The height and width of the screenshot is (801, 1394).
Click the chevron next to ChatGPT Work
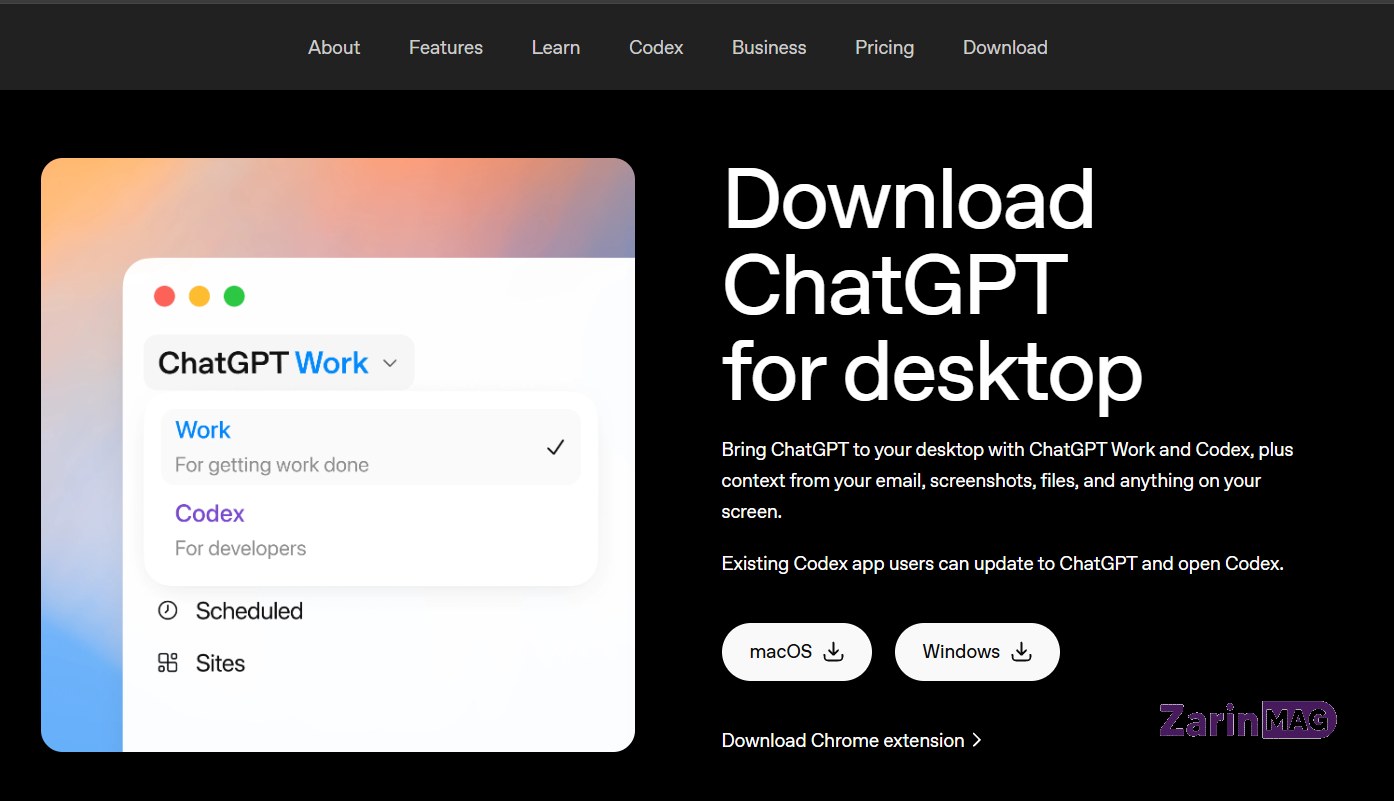tap(390, 364)
